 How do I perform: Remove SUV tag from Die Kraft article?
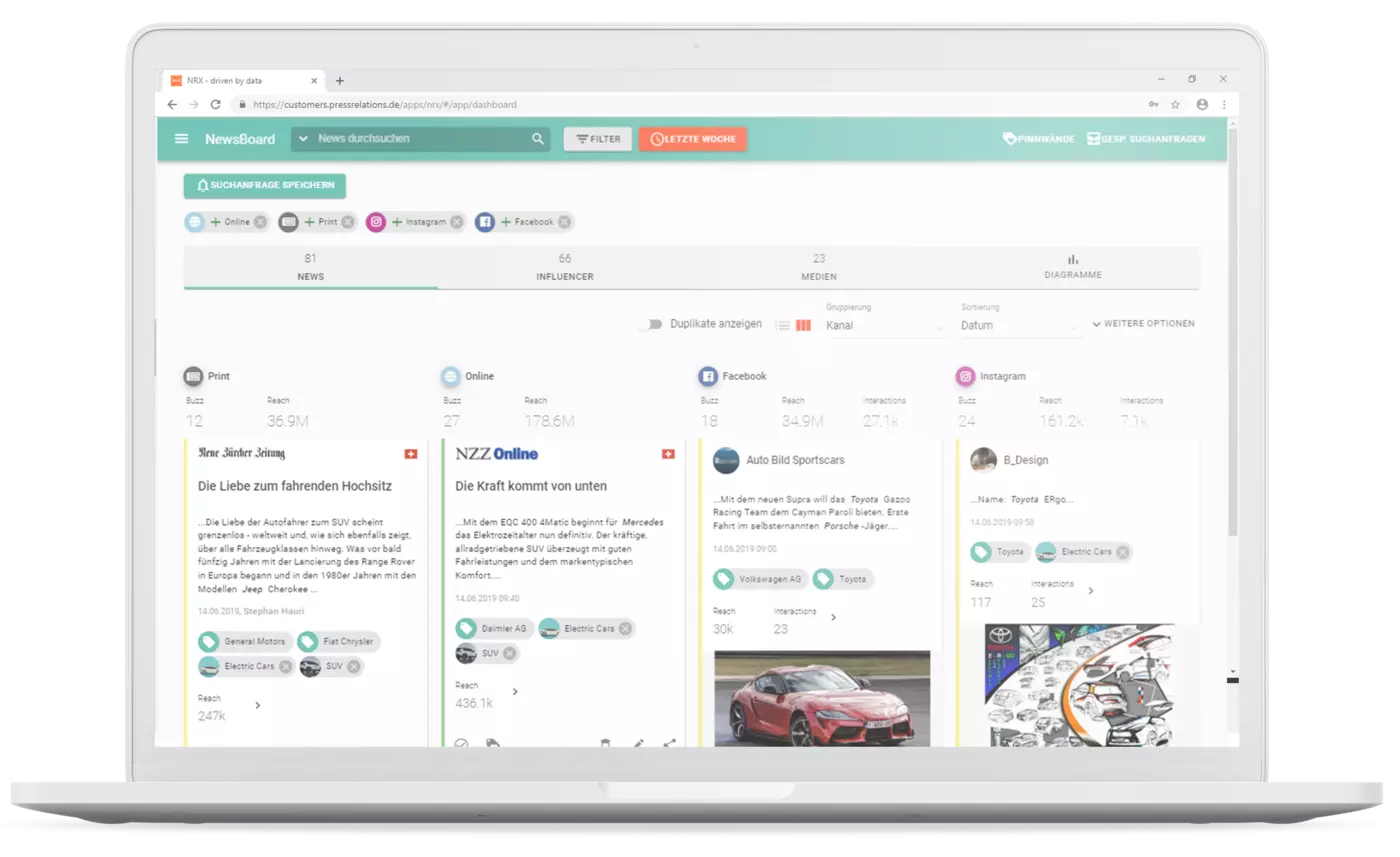(x=510, y=654)
